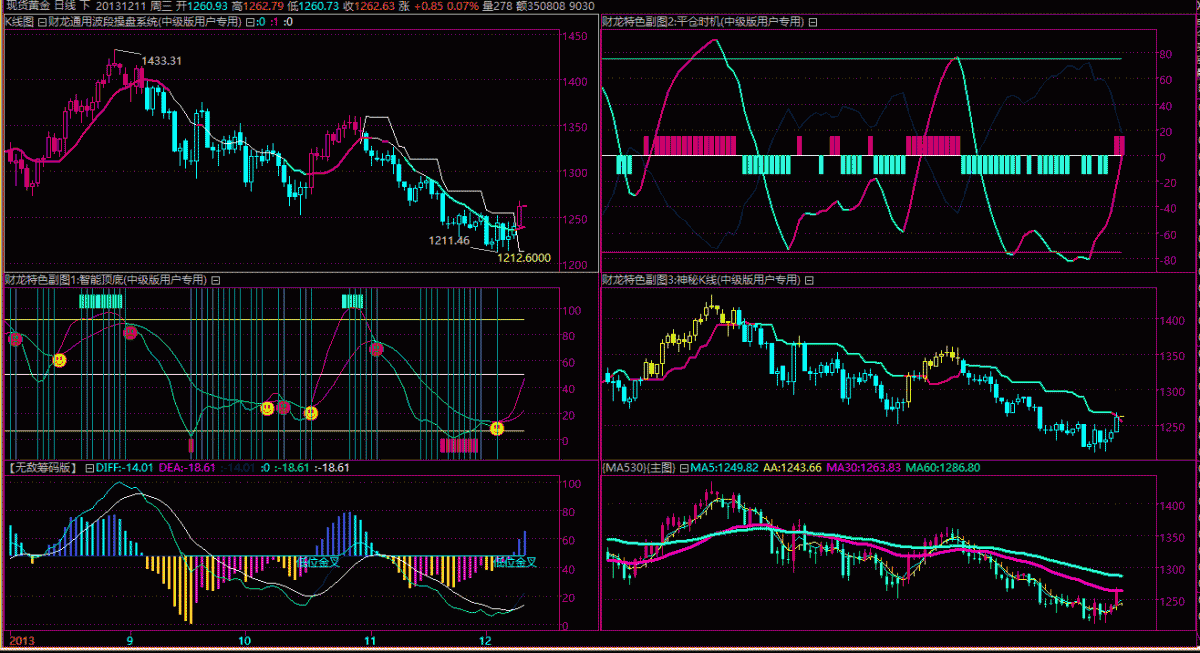Viewport: 1200px width, 653px height.
Task: Select month 11 on the time axis
Action: (x=370, y=639)
